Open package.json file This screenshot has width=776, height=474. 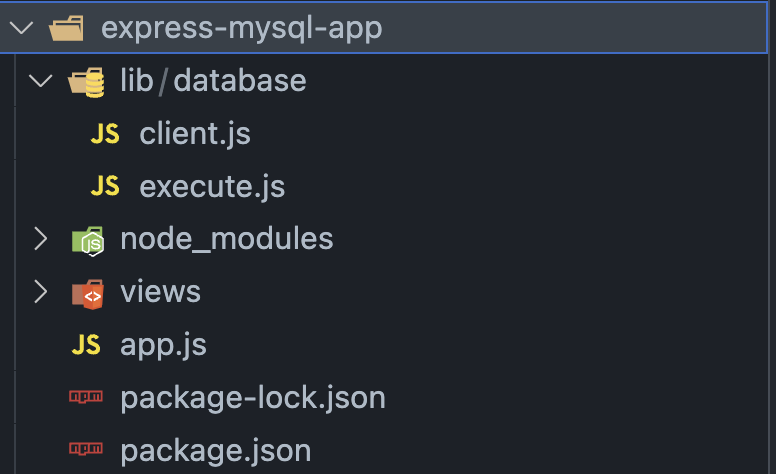click(216, 451)
